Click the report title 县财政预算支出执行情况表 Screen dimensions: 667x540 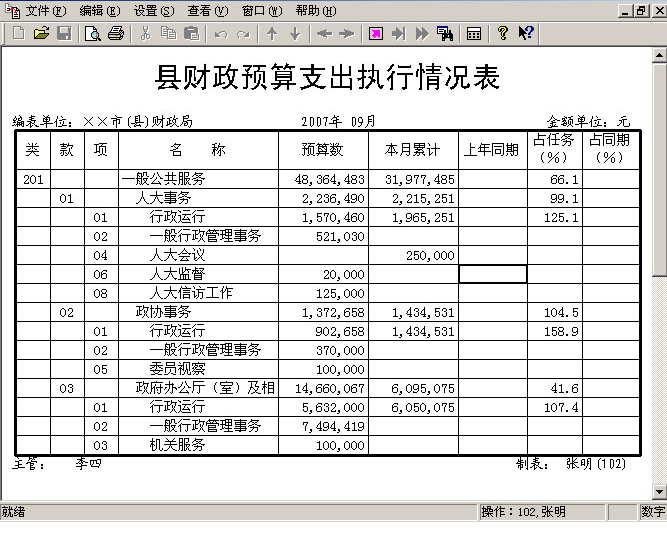click(x=327, y=77)
